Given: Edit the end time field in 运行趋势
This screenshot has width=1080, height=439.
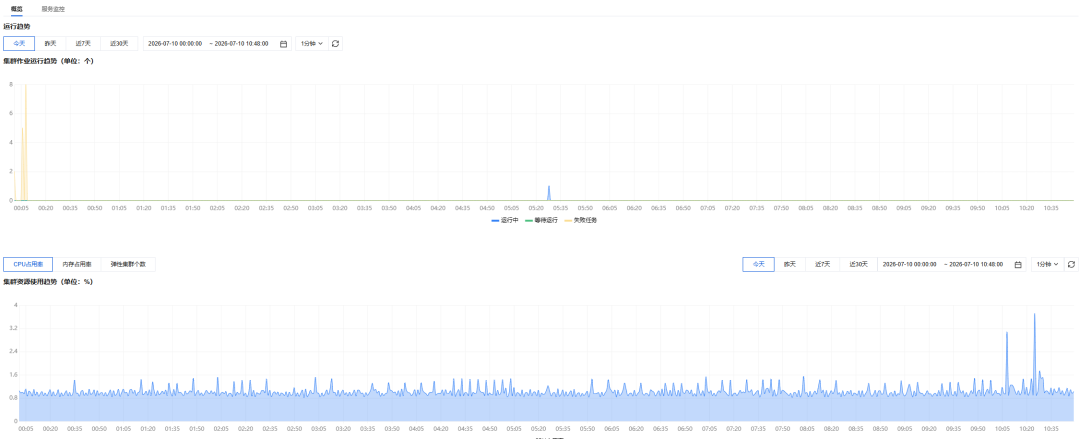Looking at the screenshot, I should (x=241, y=43).
